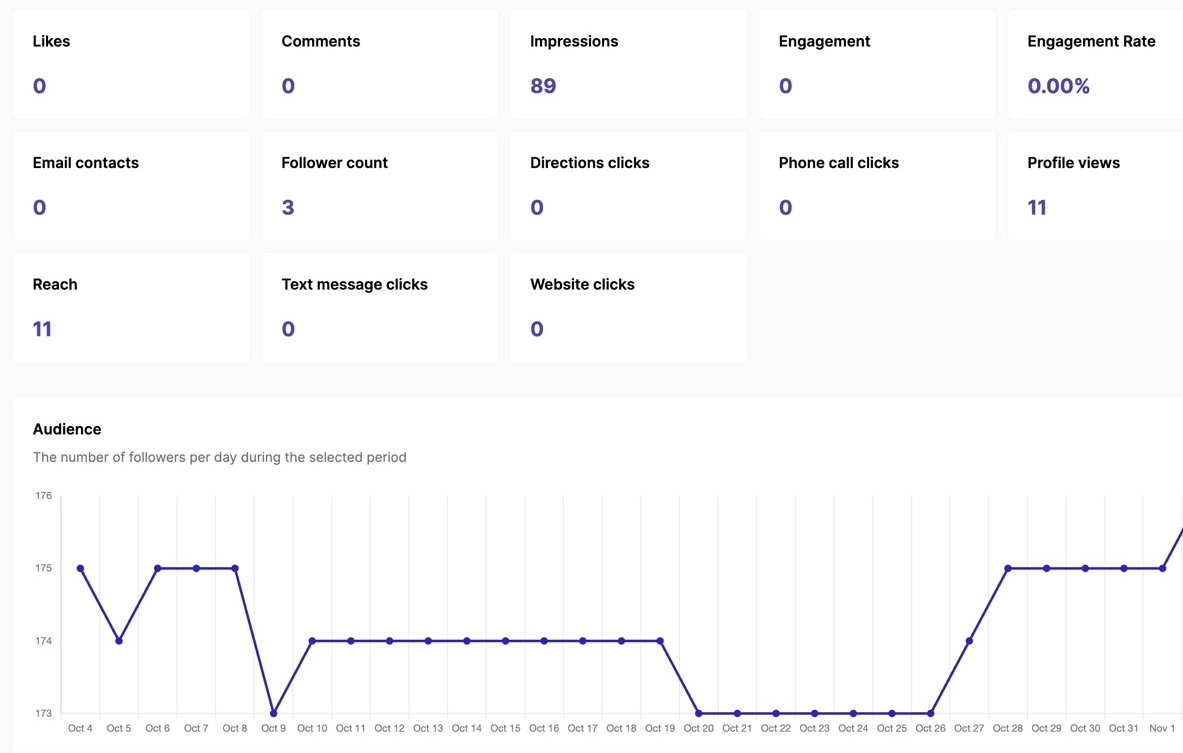This screenshot has width=1183, height=753.
Task: Click the Oct 29 x-axis date label
Action: (x=1046, y=728)
